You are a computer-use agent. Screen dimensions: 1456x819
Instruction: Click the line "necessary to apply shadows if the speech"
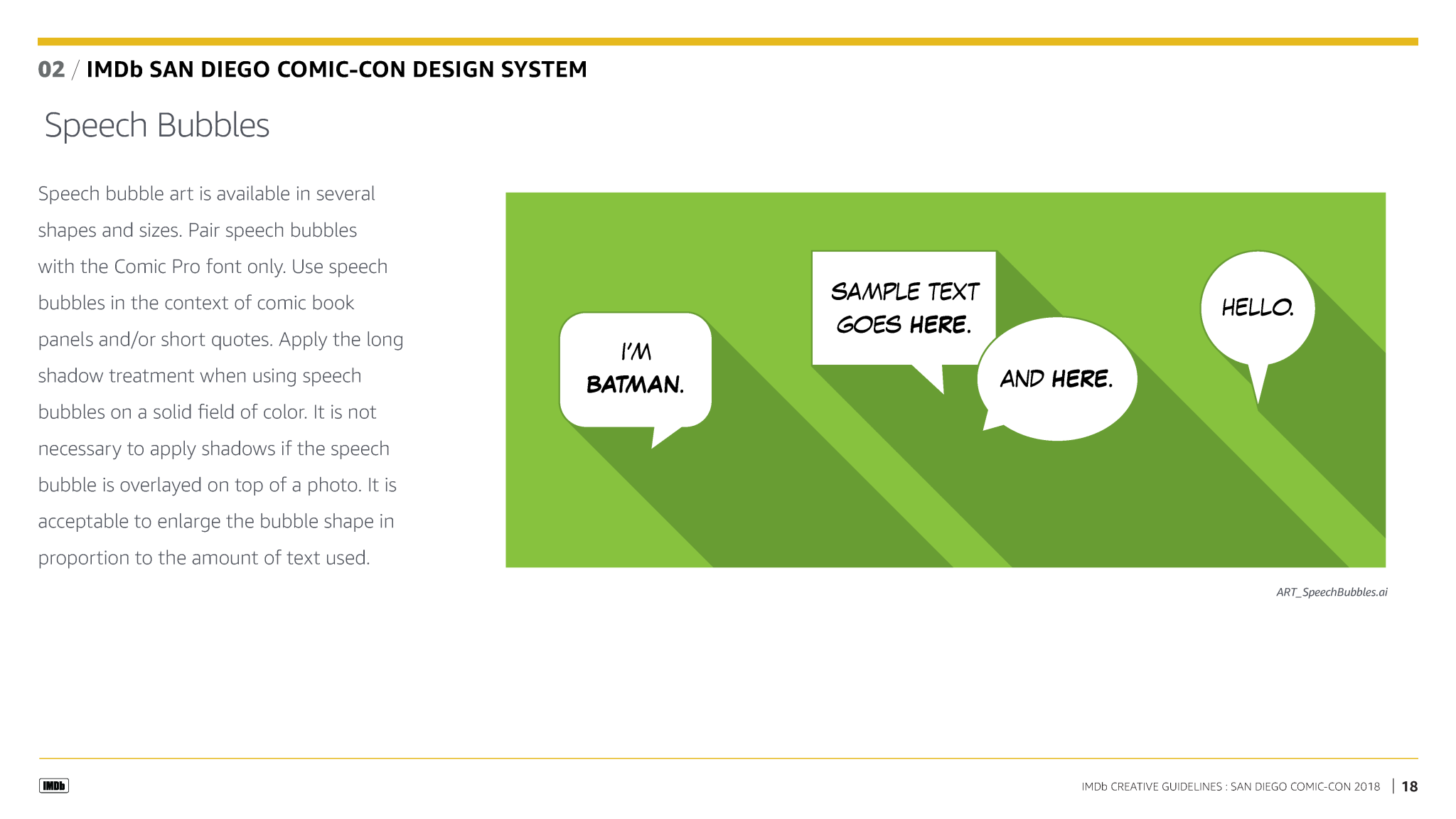coord(214,449)
